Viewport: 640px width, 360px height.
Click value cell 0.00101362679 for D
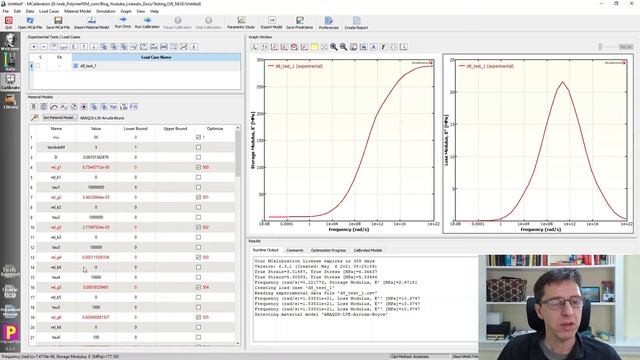click(x=96, y=157)
